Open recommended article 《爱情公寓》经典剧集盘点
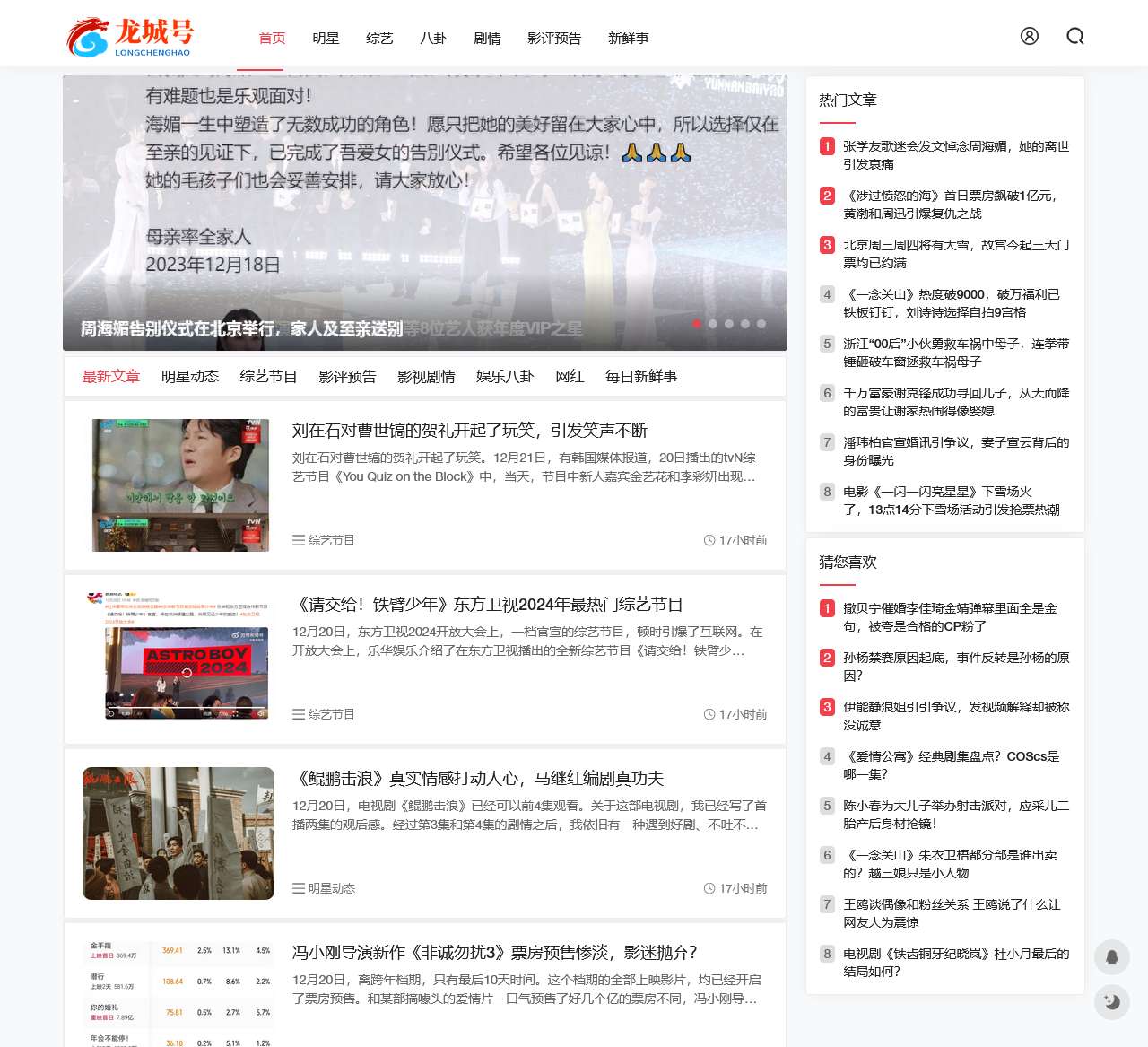 click(x=952, y=765)
